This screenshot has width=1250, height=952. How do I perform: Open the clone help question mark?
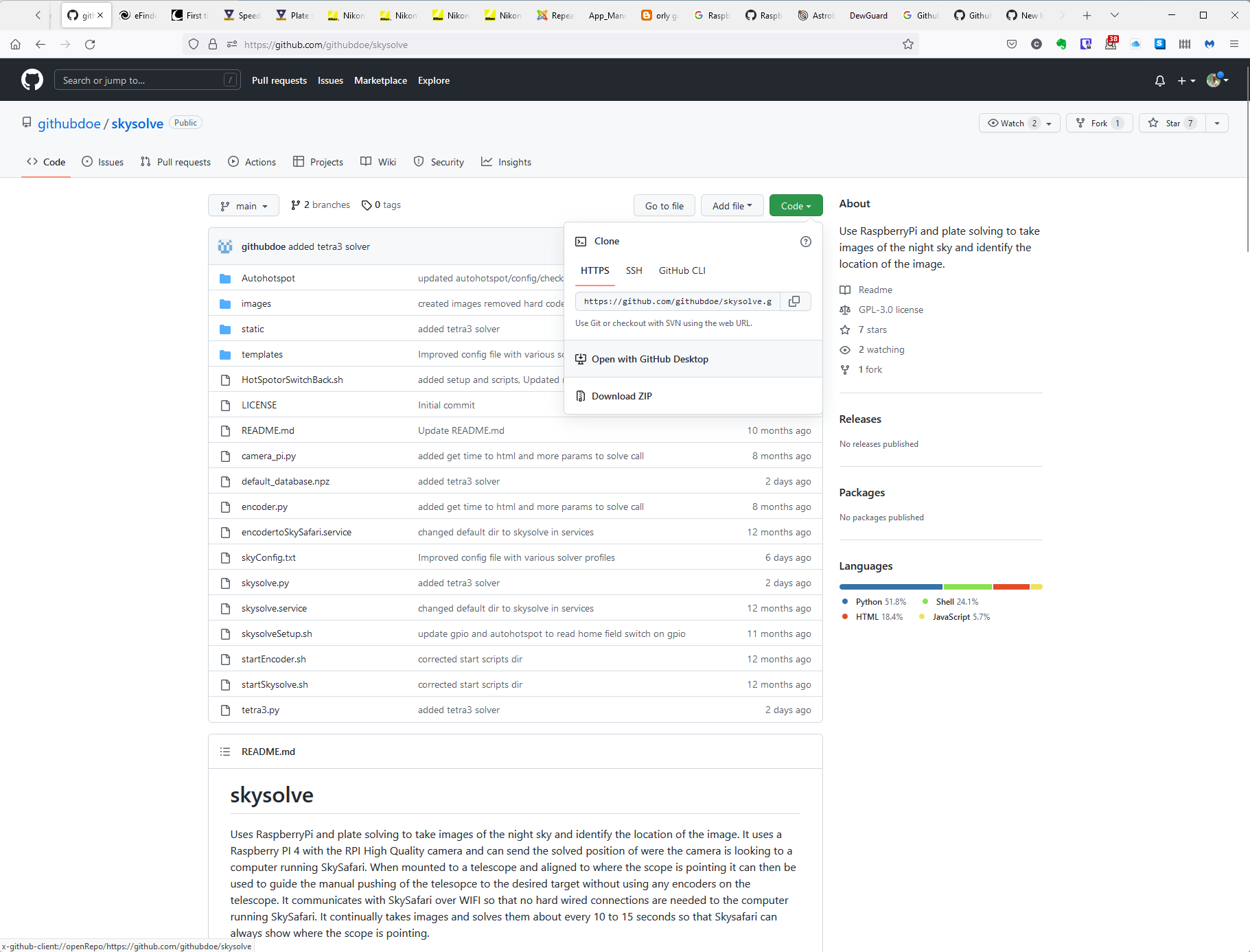(x=805, y=242)
